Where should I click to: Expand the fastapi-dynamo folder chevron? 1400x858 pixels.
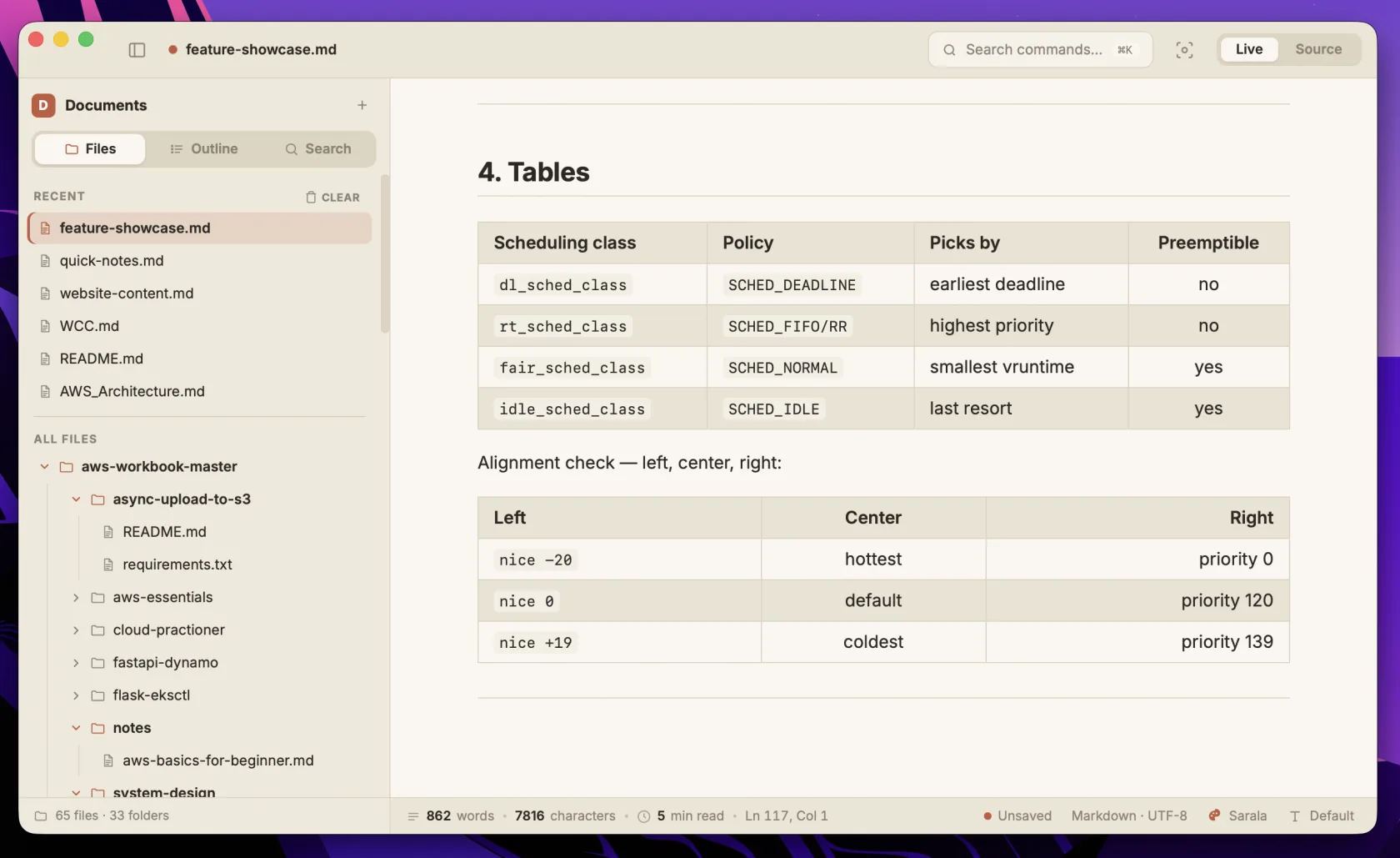pyautogui.click(x=76, y=663)
